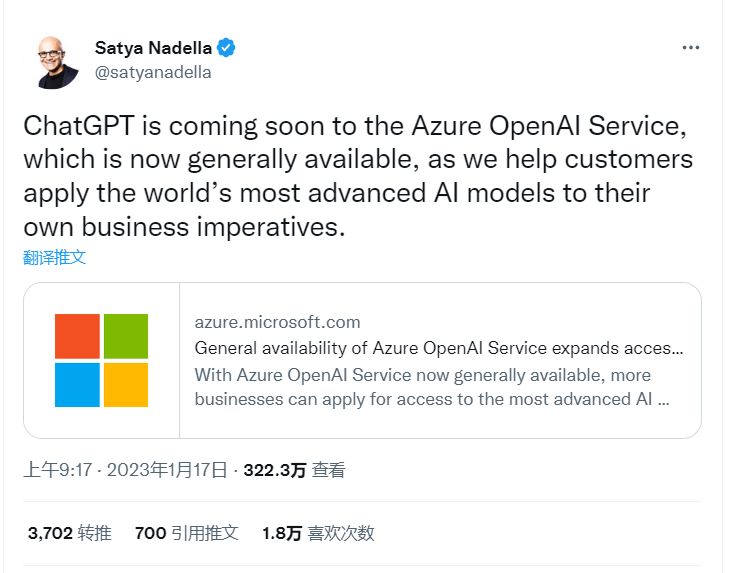
Task: Click the blue square of Microsoft logo
Action: [x=77, y=385]
